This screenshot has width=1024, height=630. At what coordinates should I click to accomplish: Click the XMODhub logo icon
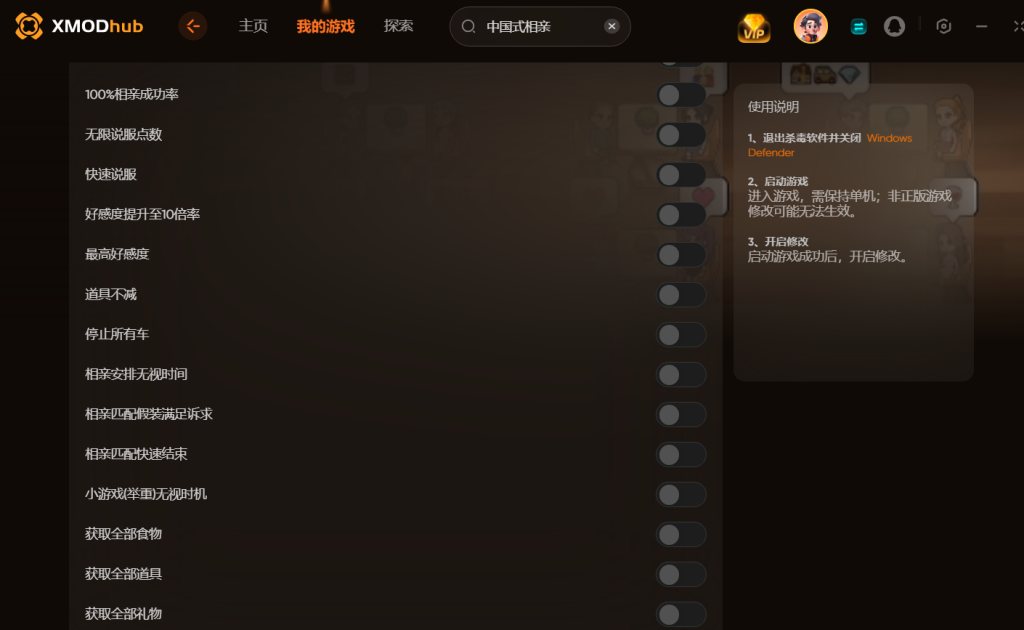click(x=29, y=26)
